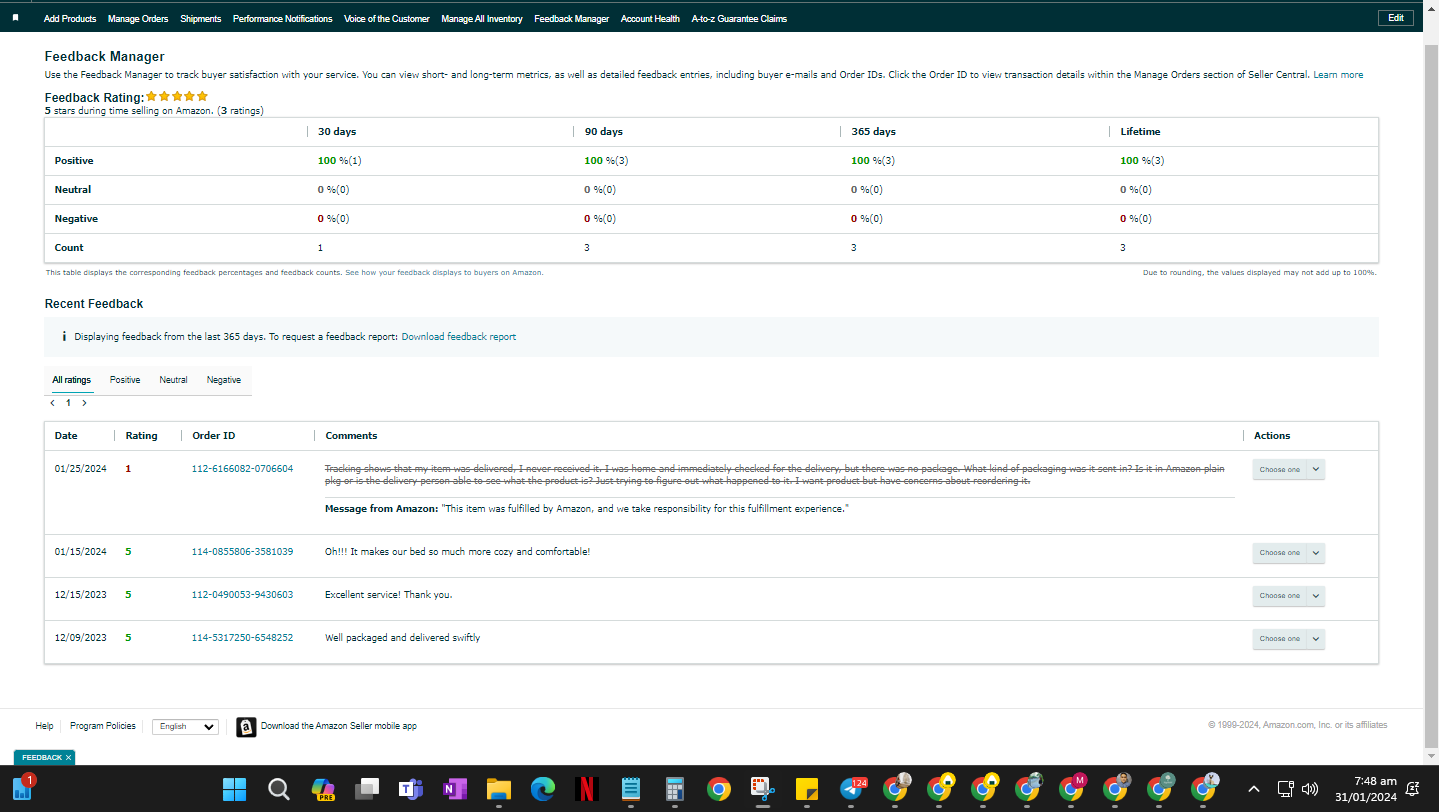Open network settings in system tray

click(1287, 789)
